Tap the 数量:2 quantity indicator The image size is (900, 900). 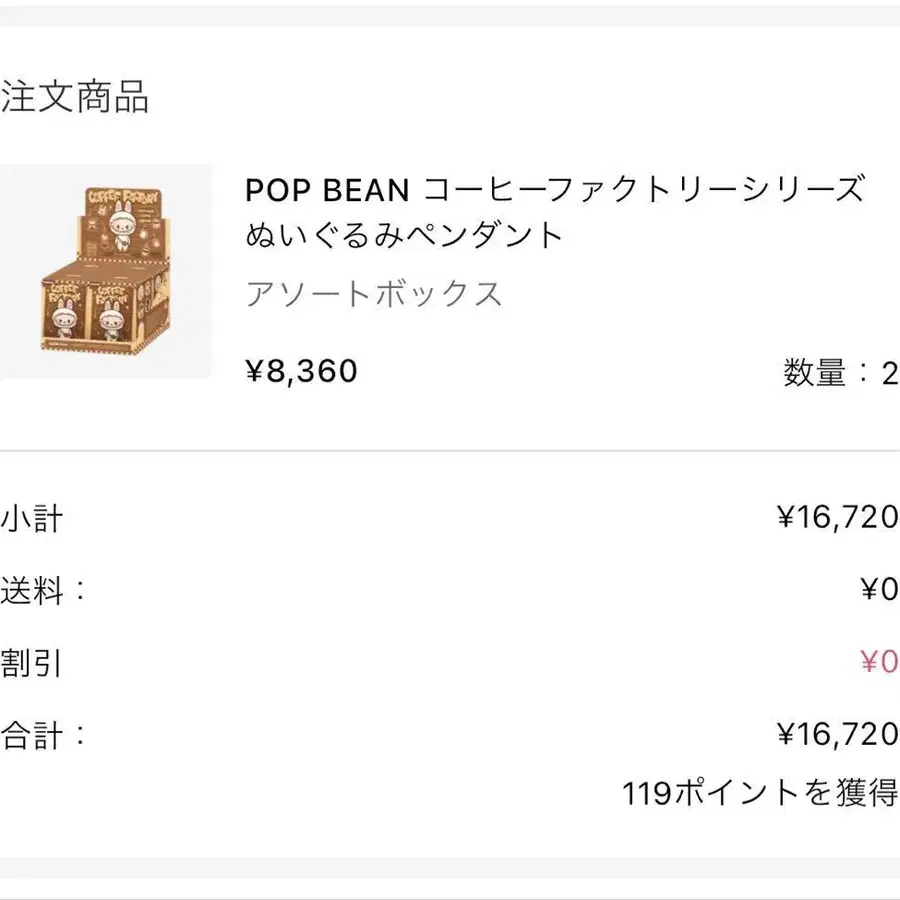point(840,373)
